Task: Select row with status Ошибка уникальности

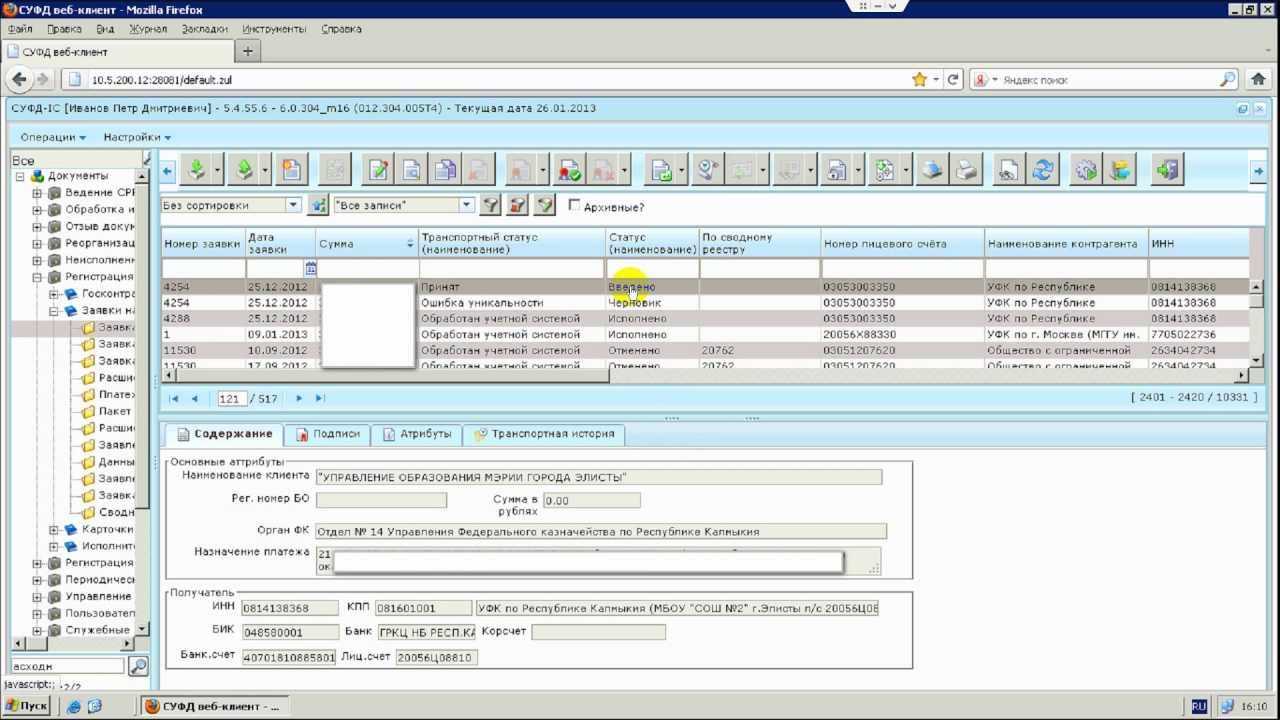Action: pos(706,302)
